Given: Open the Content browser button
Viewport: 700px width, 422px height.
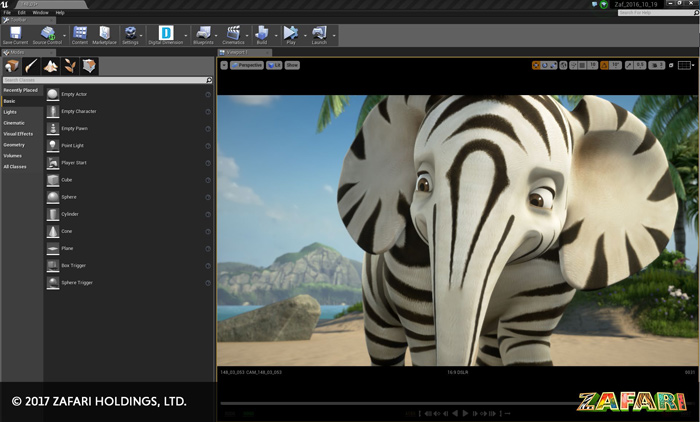Looking at the screenshot, I should pyautogui.click(x=80, y=33).
